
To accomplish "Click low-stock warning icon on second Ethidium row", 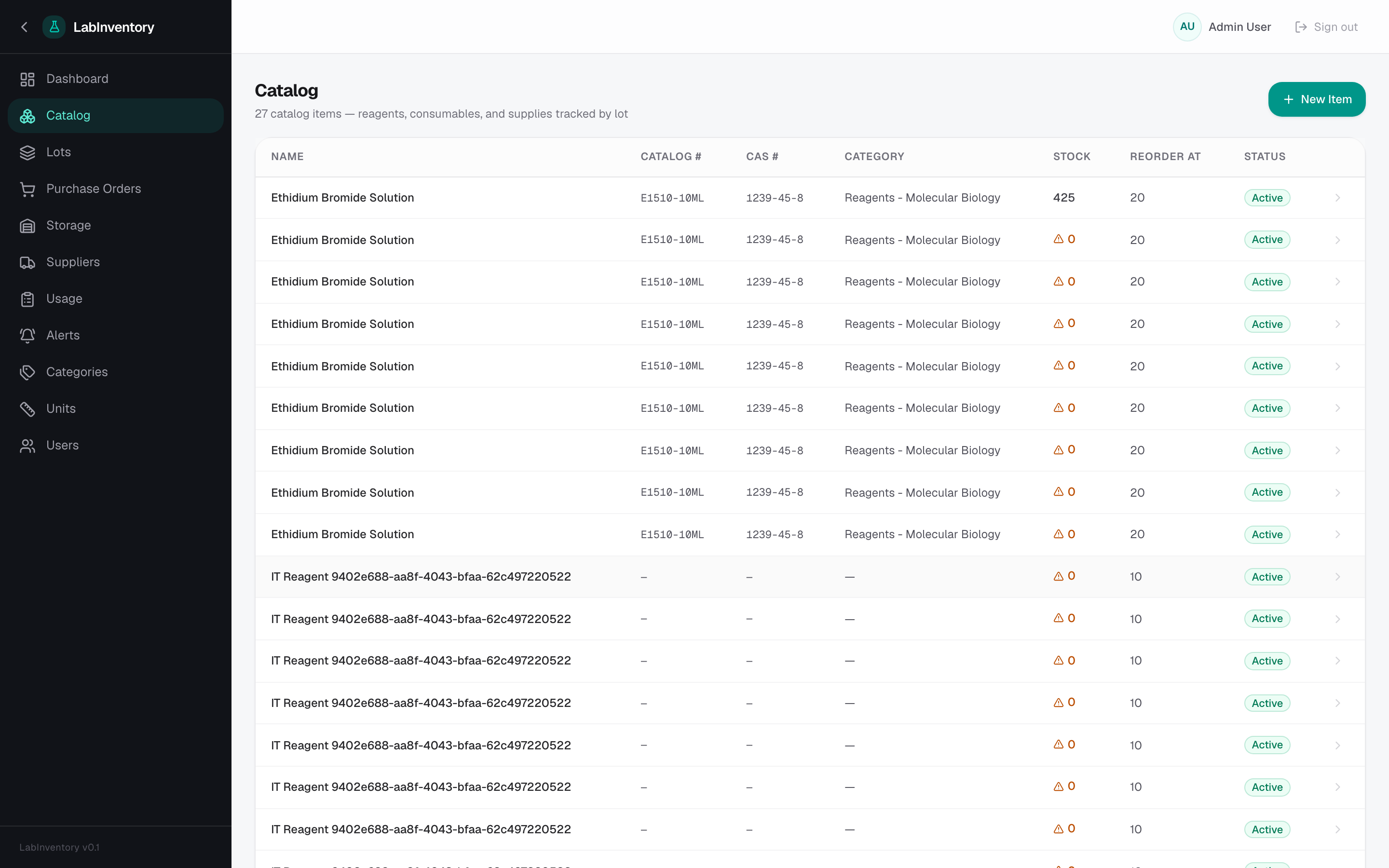I will 1059,239.
